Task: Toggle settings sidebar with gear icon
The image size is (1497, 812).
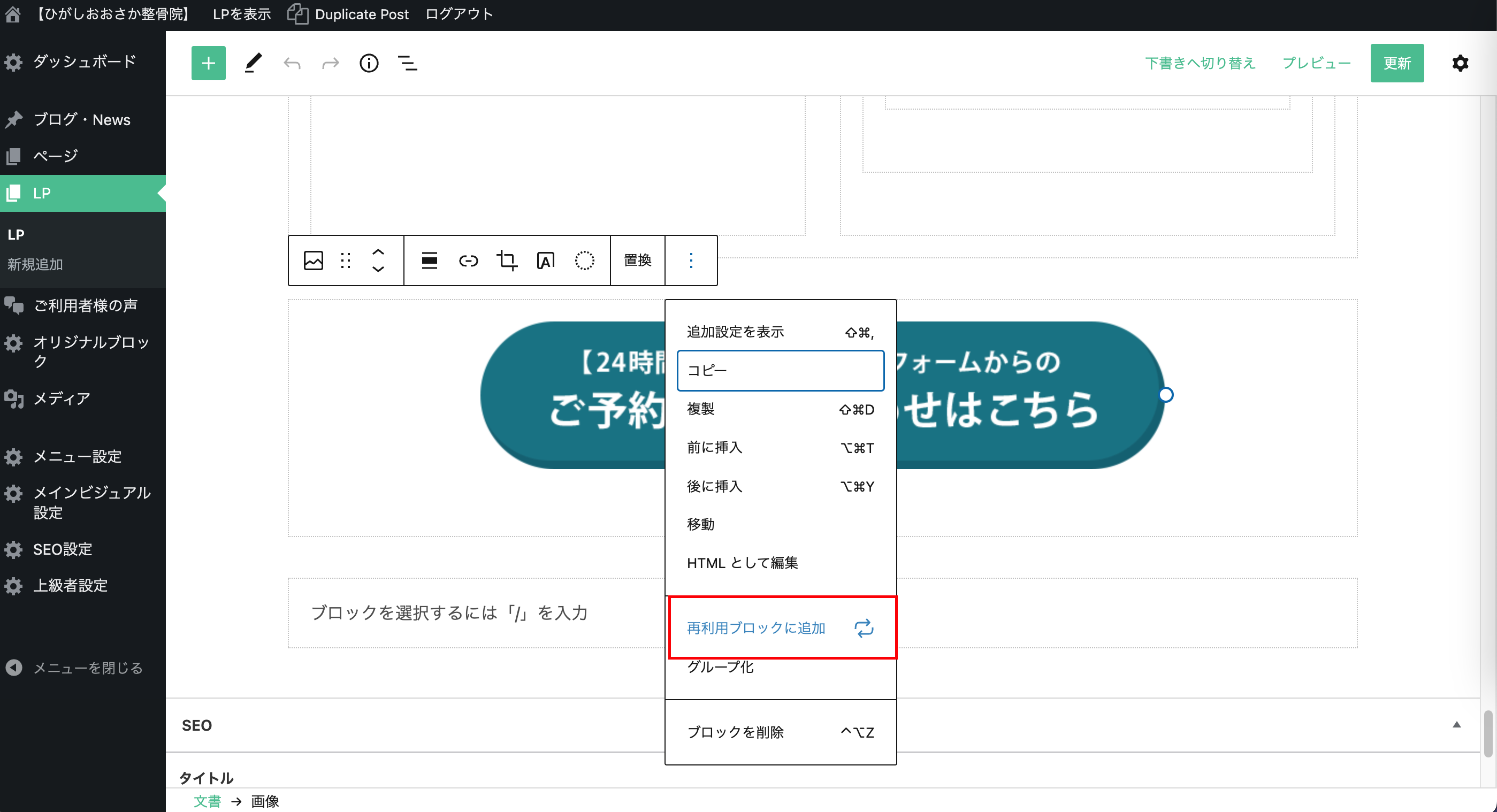Action: click(x=1460, y=63)
